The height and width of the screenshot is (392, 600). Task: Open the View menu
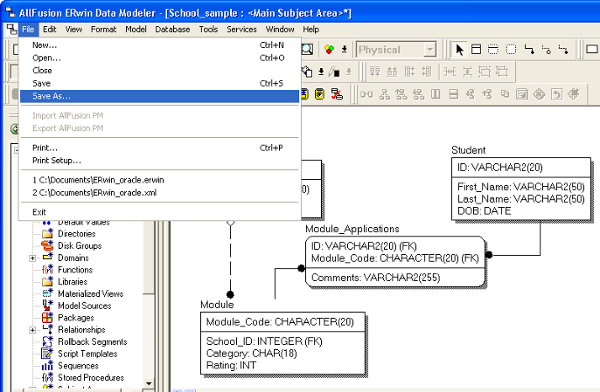[x=73, y=29]
